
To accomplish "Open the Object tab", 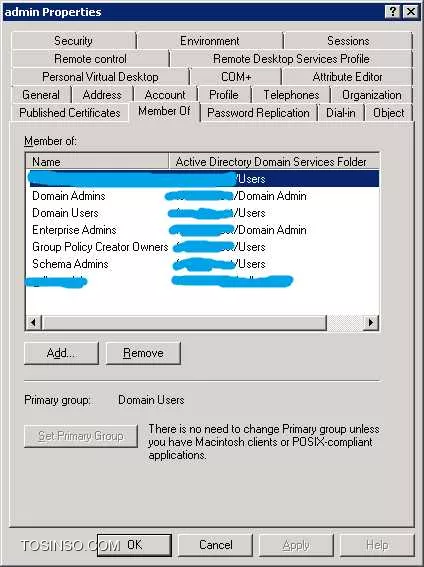I will (x=389, y=113).
